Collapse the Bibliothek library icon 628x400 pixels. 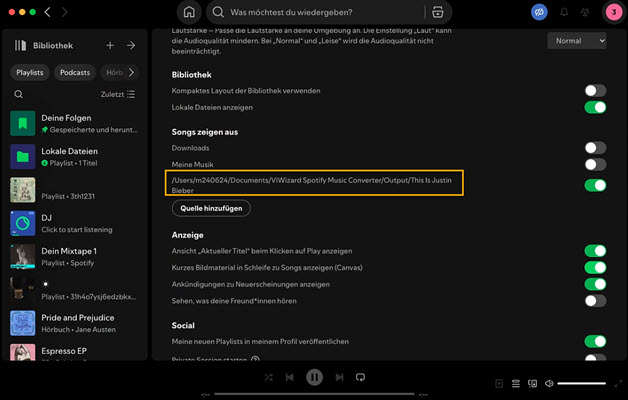tap(20, 46)
